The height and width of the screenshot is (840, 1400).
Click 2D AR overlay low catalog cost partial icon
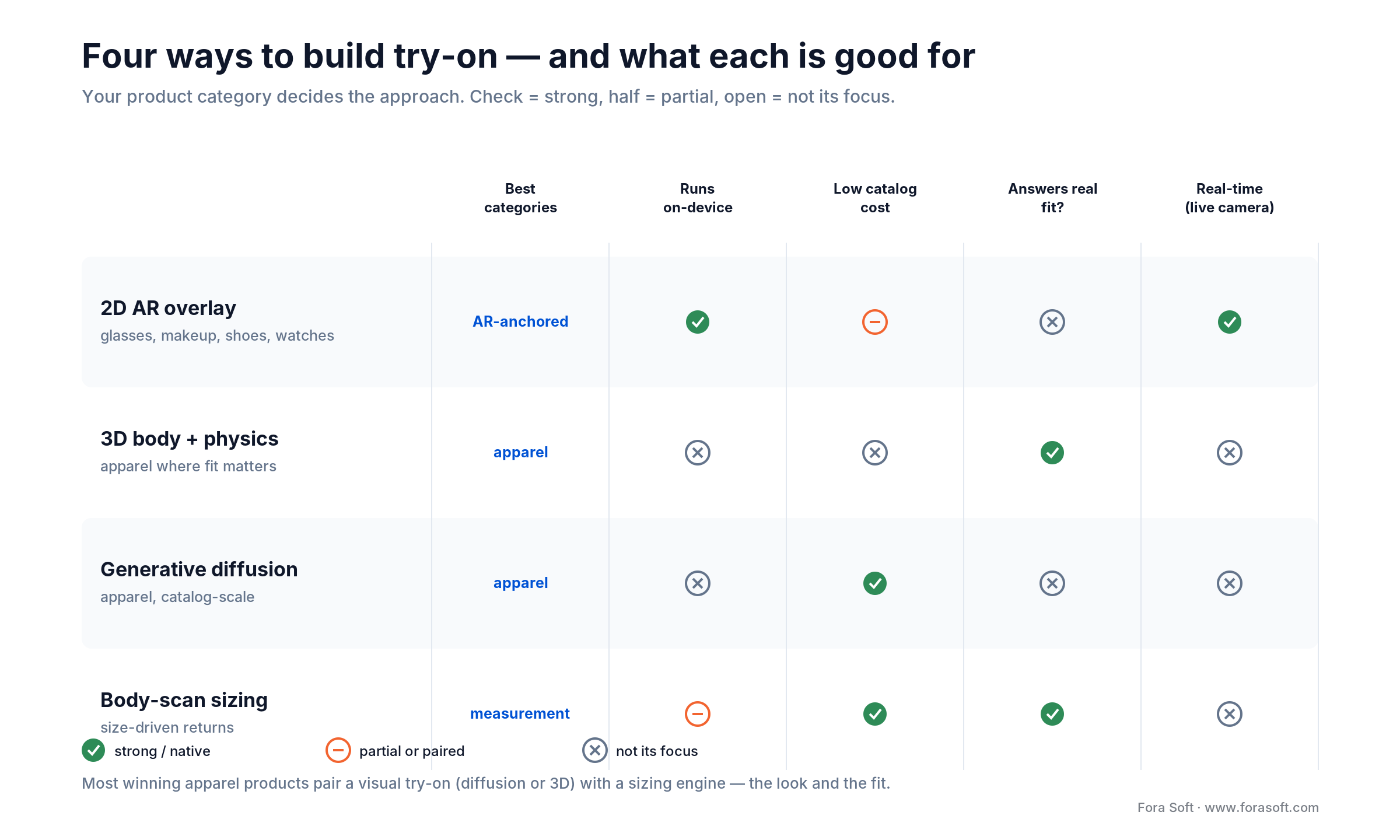[x=874, y=322]
